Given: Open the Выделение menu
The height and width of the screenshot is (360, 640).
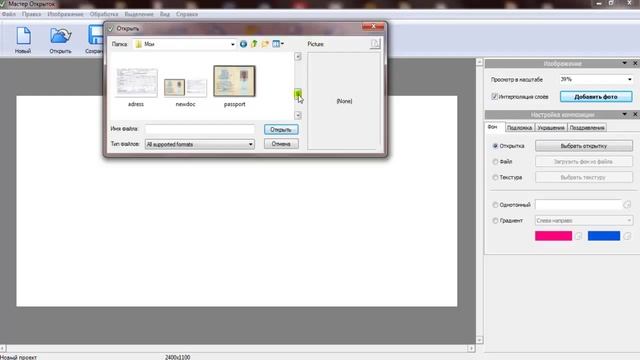Looking at the screenshot, I should [x=139, y=14].
